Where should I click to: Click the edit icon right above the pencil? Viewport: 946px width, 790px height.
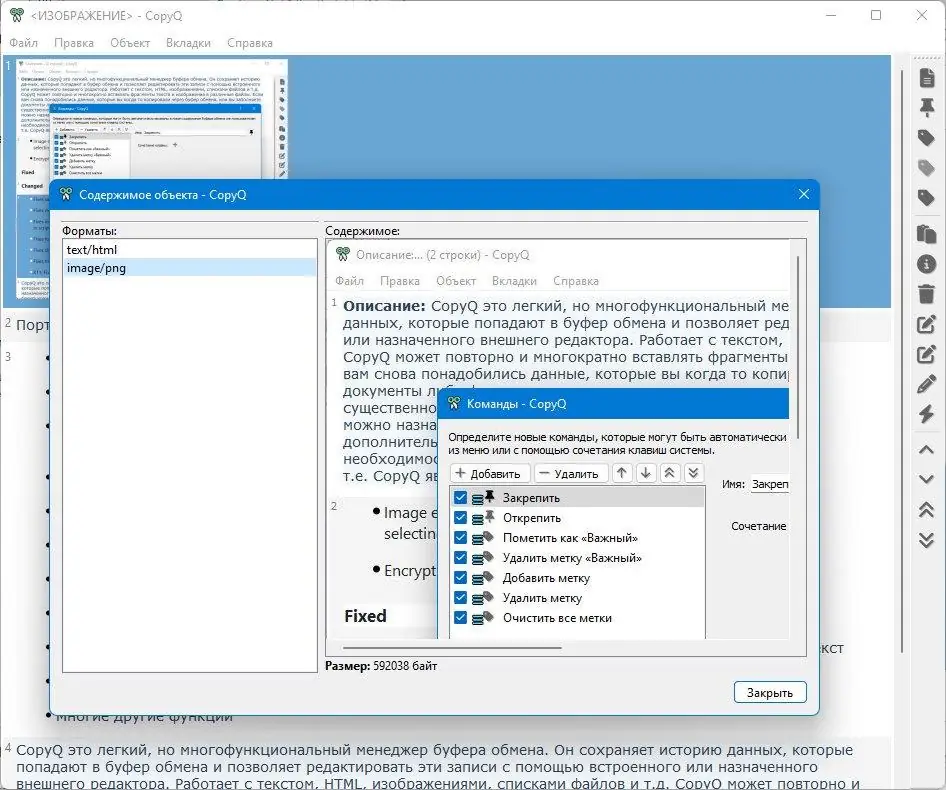(x=927, y=354)
